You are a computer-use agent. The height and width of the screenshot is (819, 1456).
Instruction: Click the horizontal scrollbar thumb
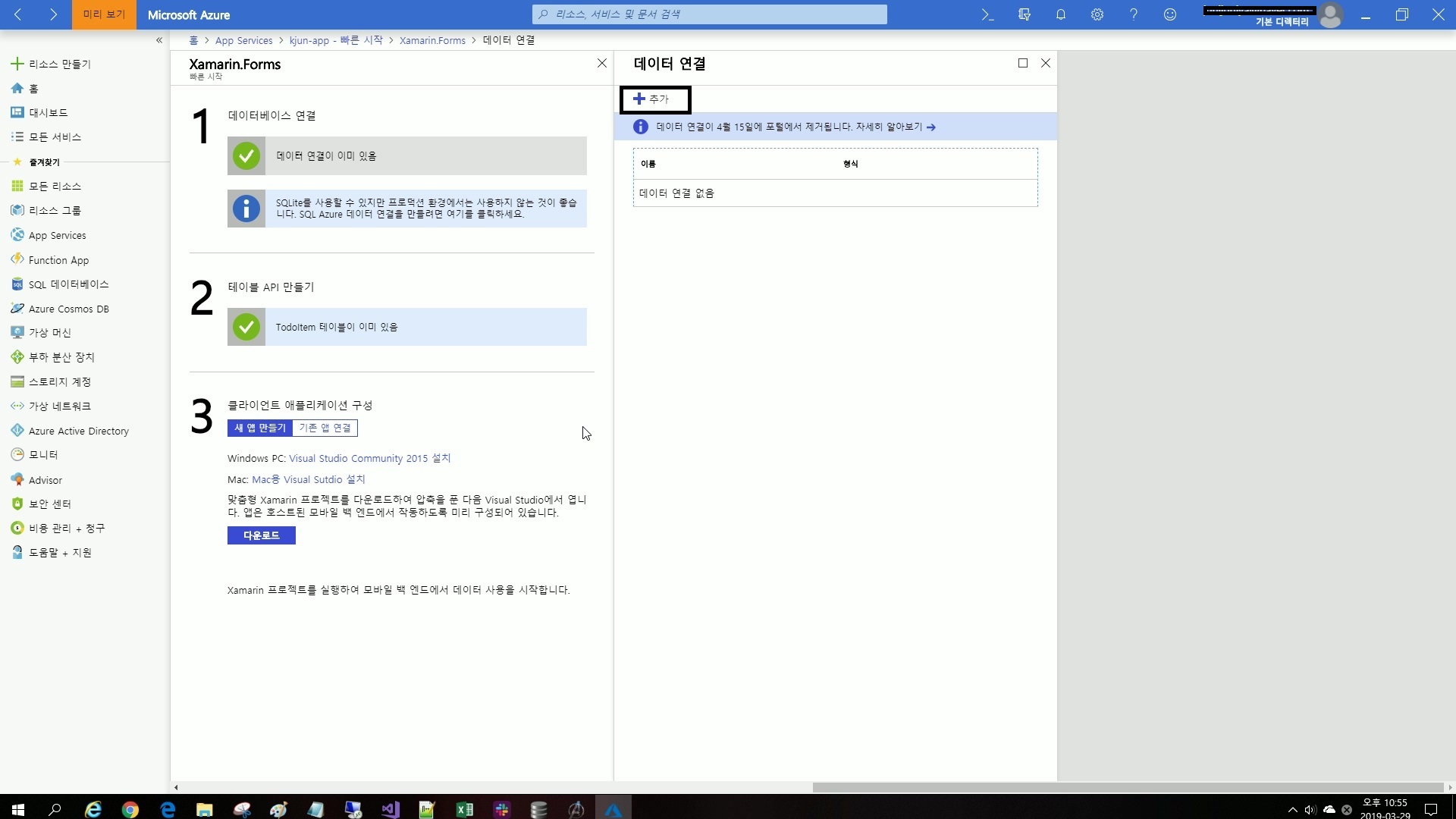coord(1127,787)
